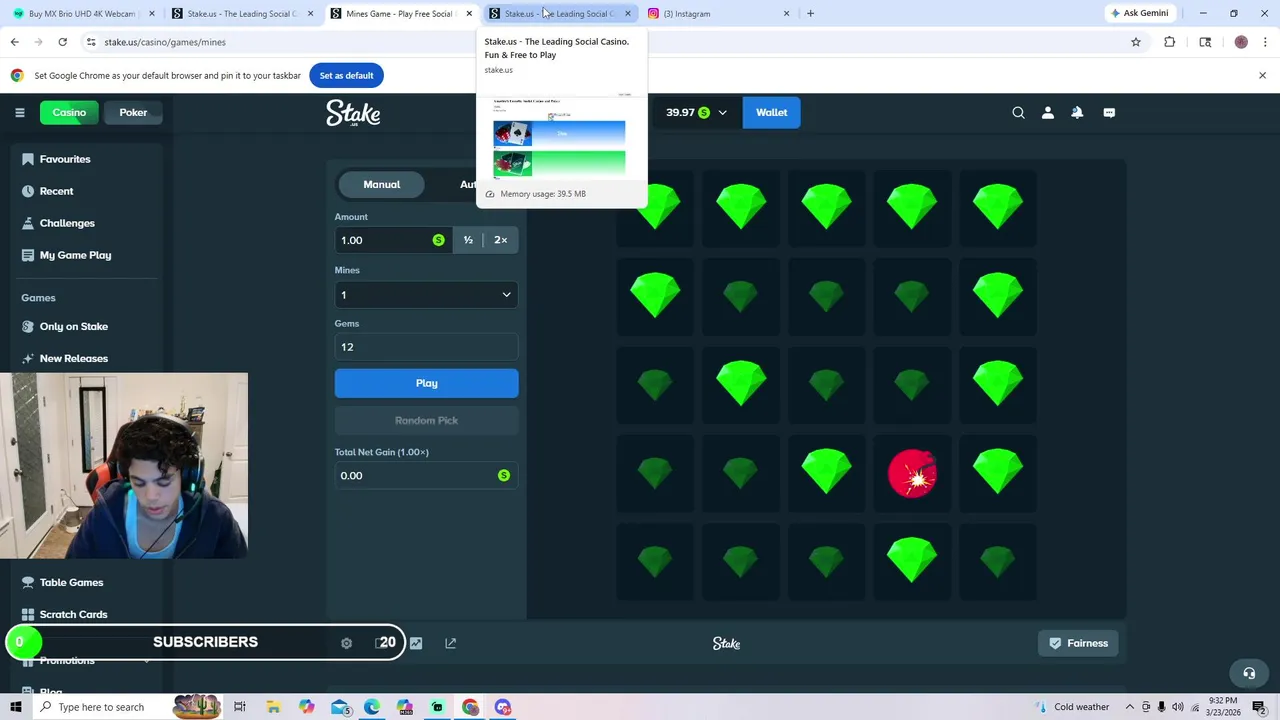This screenshot has height=720, width=1280.
Task: Open a new Chrome tab
Action: tap(810, 13)
